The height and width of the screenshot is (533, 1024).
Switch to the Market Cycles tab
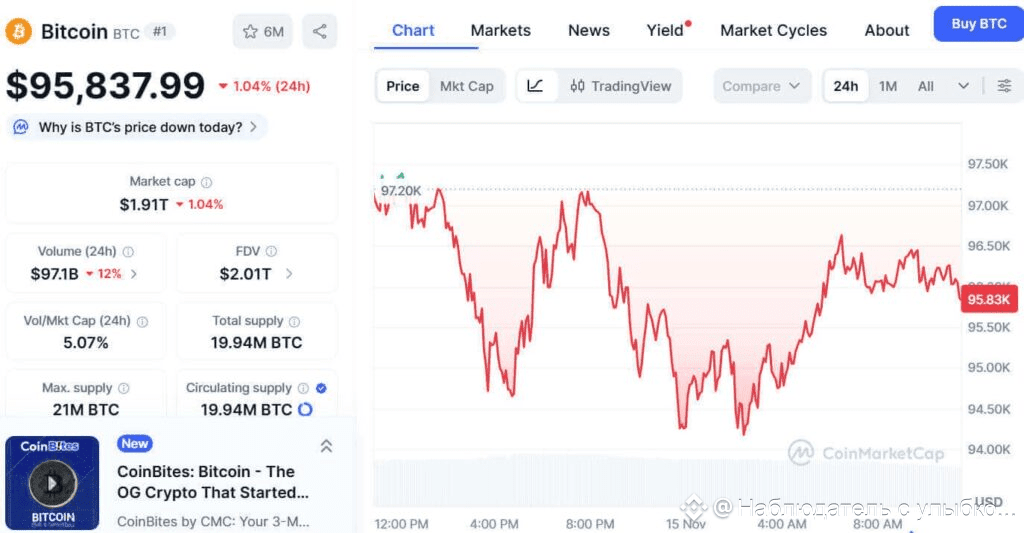click(x=773, y=30)
